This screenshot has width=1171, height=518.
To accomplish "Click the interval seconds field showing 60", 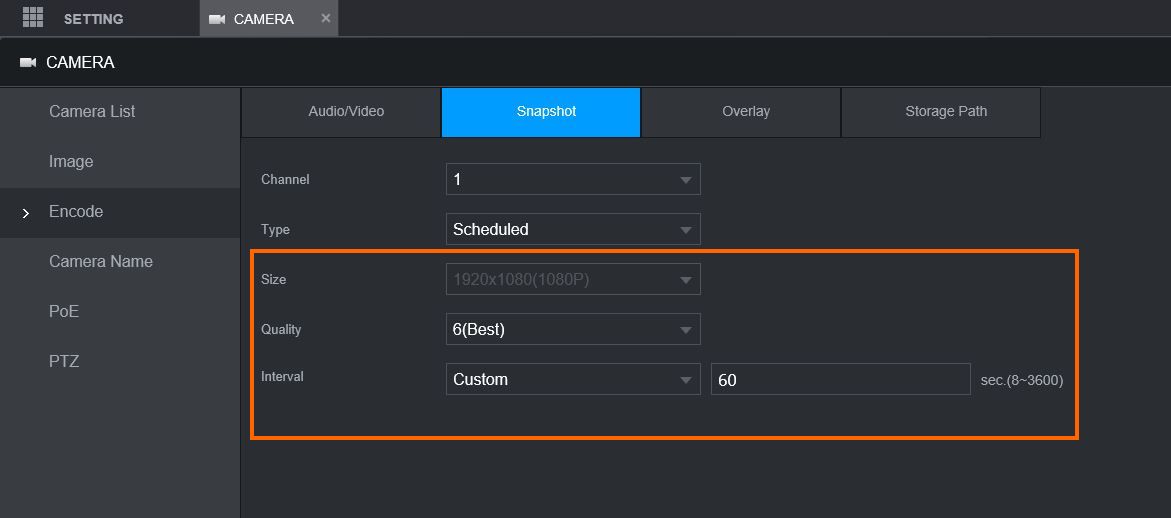I will click(840, 379).
